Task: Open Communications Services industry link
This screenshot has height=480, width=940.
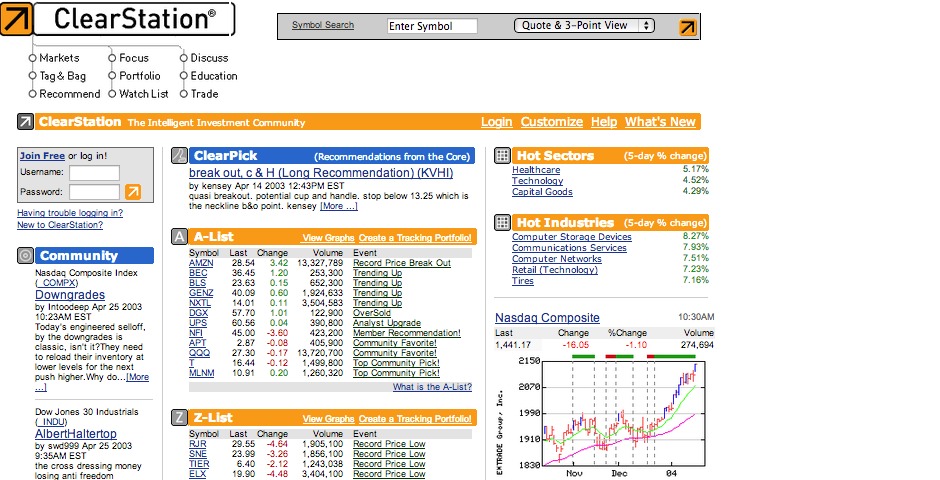Action: pos(569,248)
